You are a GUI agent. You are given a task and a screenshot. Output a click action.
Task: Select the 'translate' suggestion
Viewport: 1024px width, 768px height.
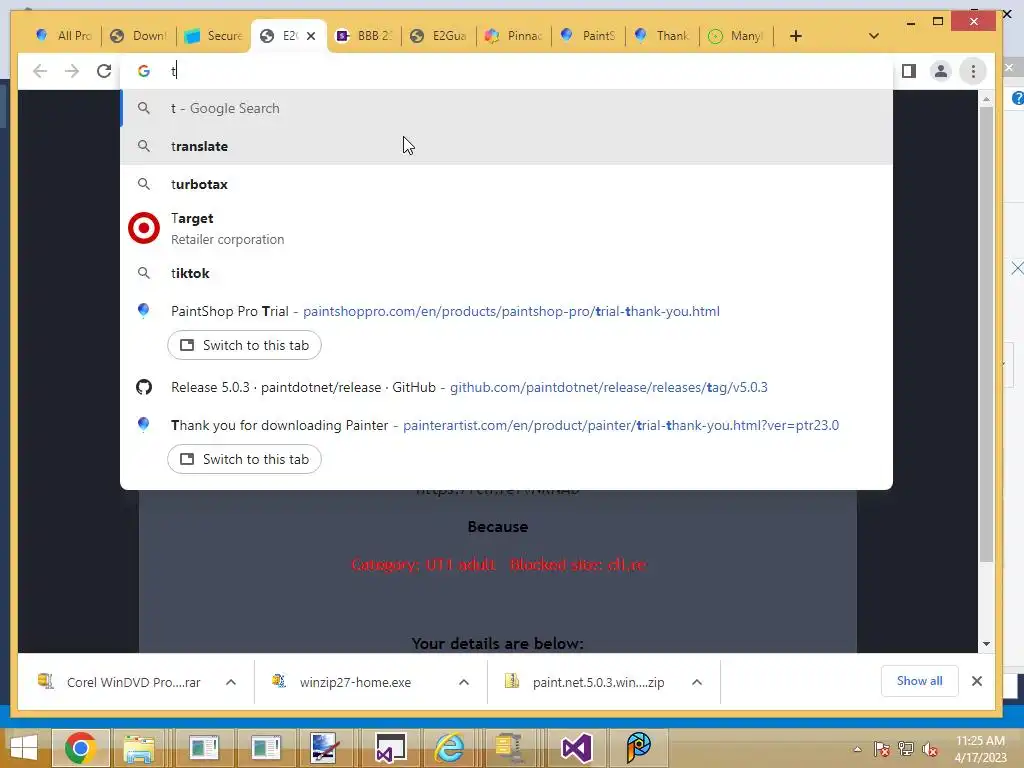506,146
